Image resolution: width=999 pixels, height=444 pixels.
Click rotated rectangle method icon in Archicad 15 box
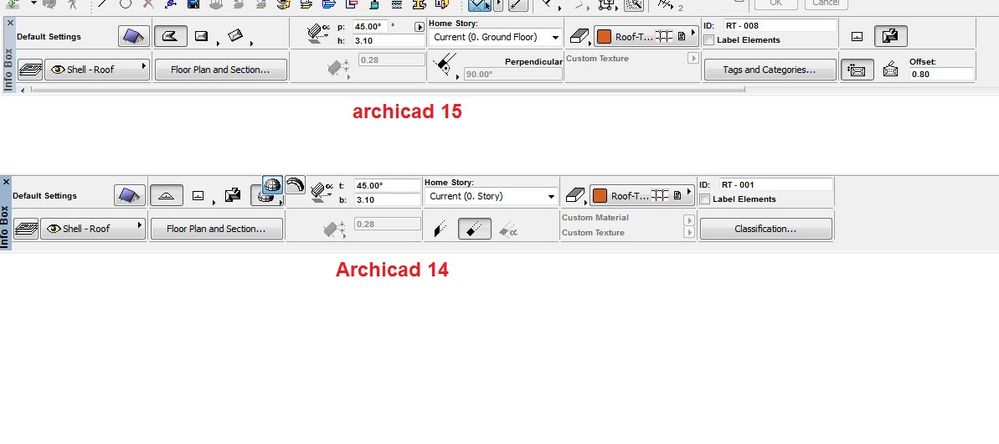point(235,36)
